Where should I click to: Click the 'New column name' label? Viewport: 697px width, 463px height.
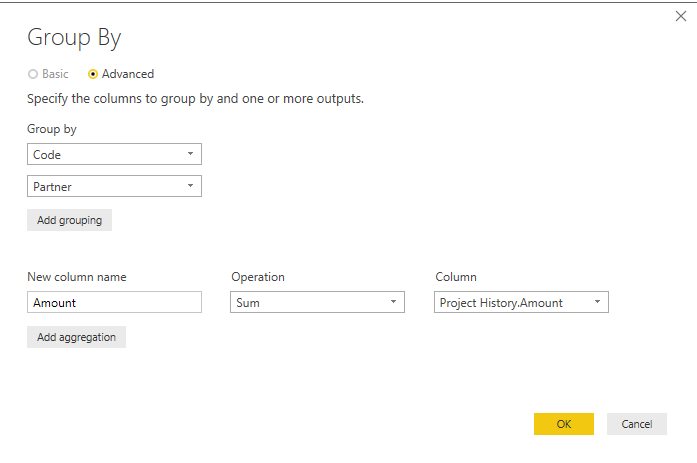(x=77, y=277)
